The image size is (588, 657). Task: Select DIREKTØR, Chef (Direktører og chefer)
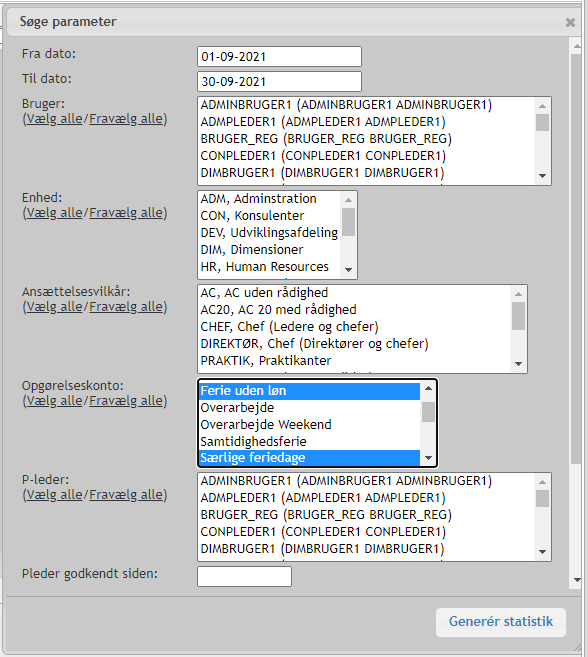[x=355, y=344]
